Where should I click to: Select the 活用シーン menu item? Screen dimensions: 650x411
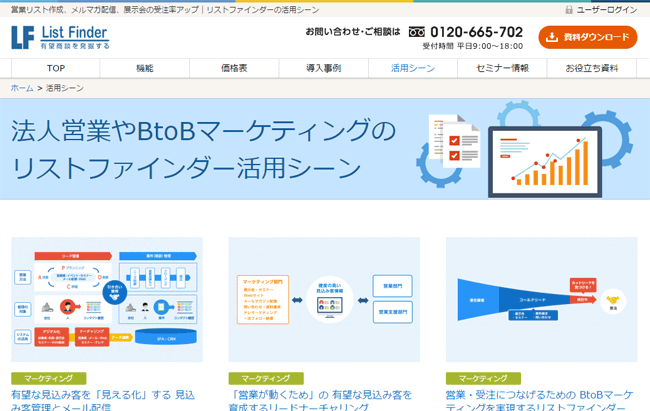click(413, 68)
